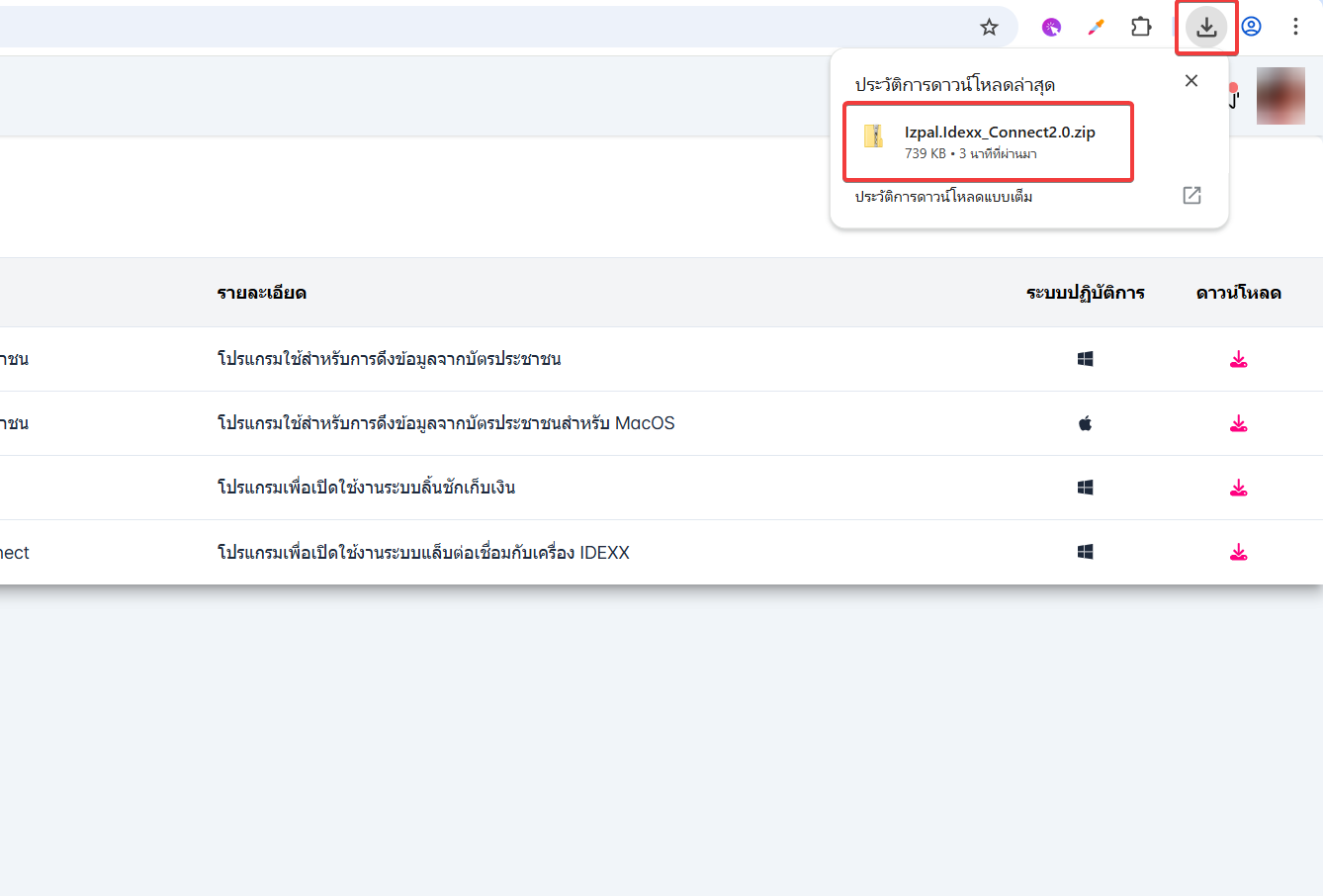Open the Extensions puzzle piece menu

(1141, 27)
